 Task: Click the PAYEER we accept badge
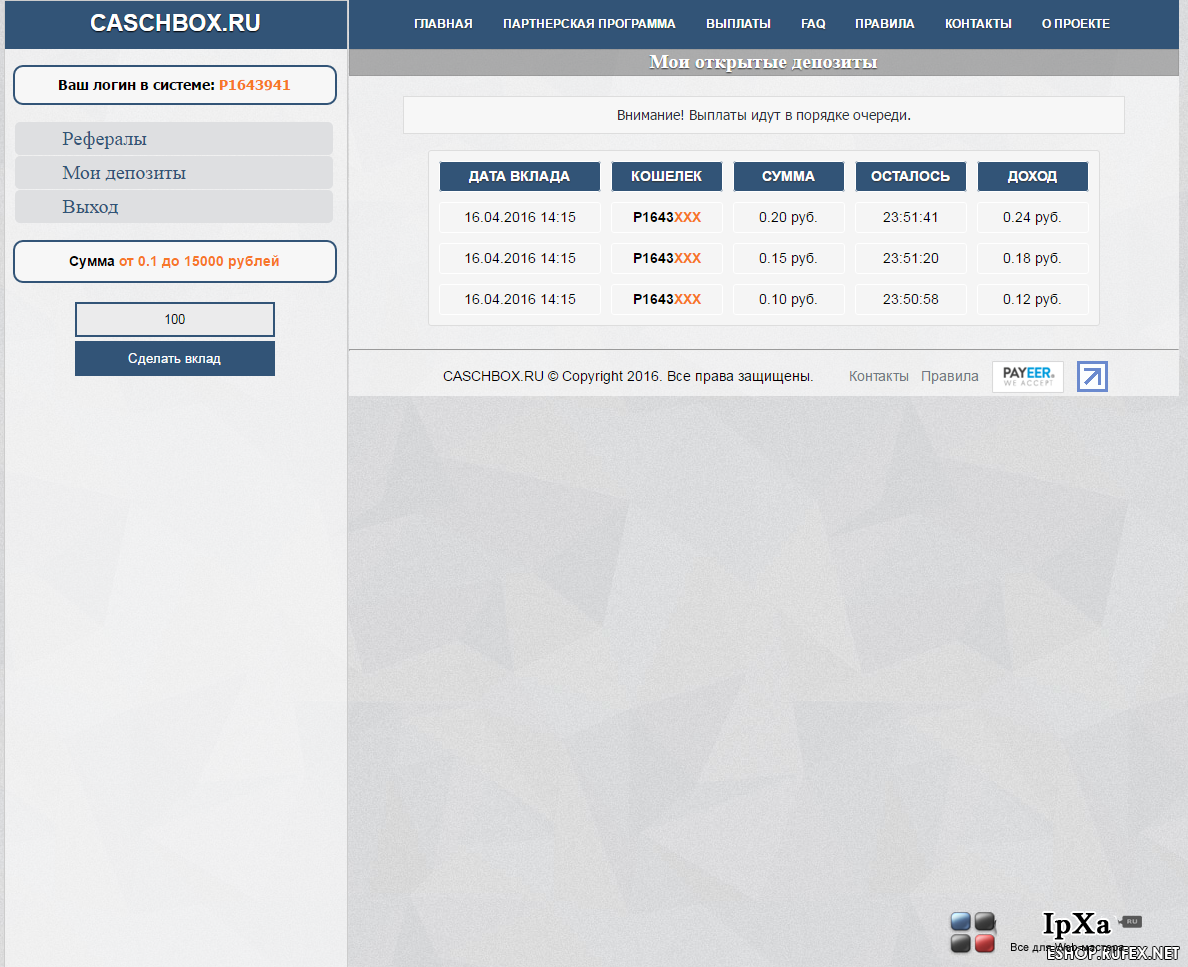tap(1027, 377)
